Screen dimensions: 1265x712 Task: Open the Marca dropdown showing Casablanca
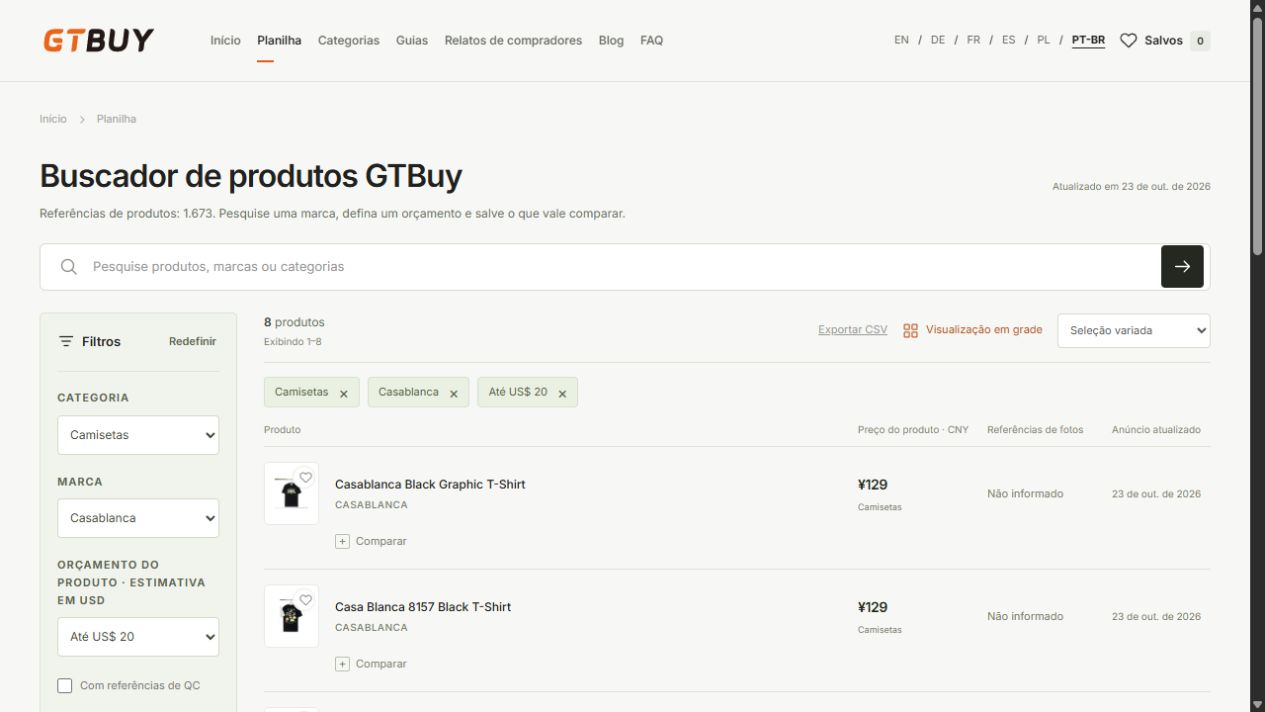click(x=138, y=518)
